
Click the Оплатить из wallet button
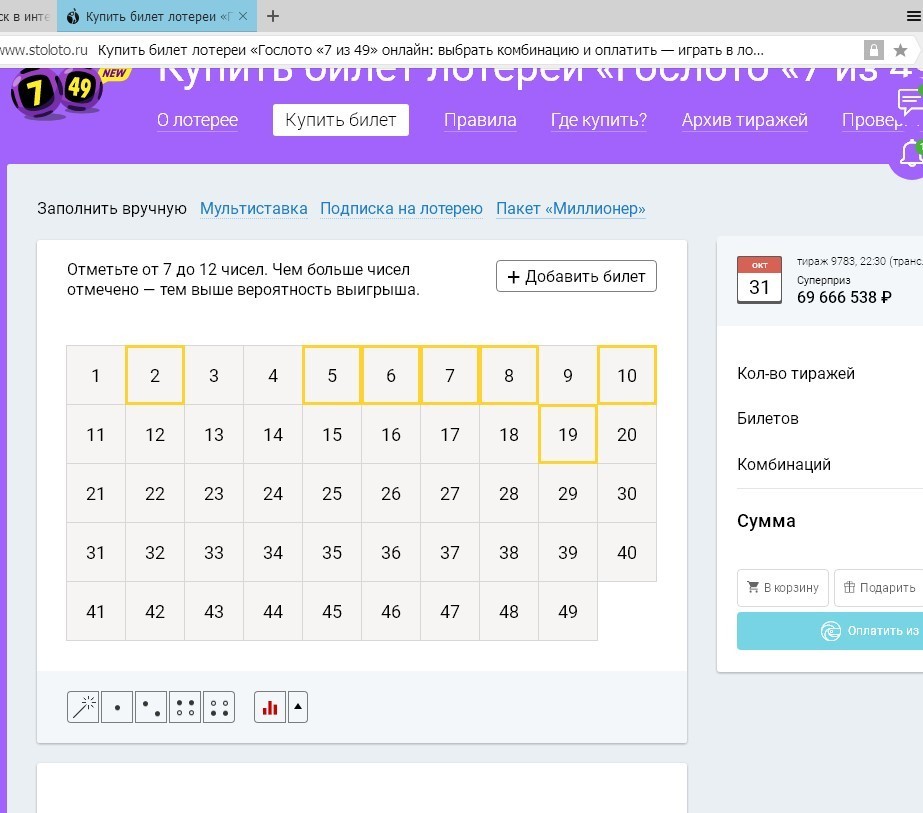coord(830,631)
